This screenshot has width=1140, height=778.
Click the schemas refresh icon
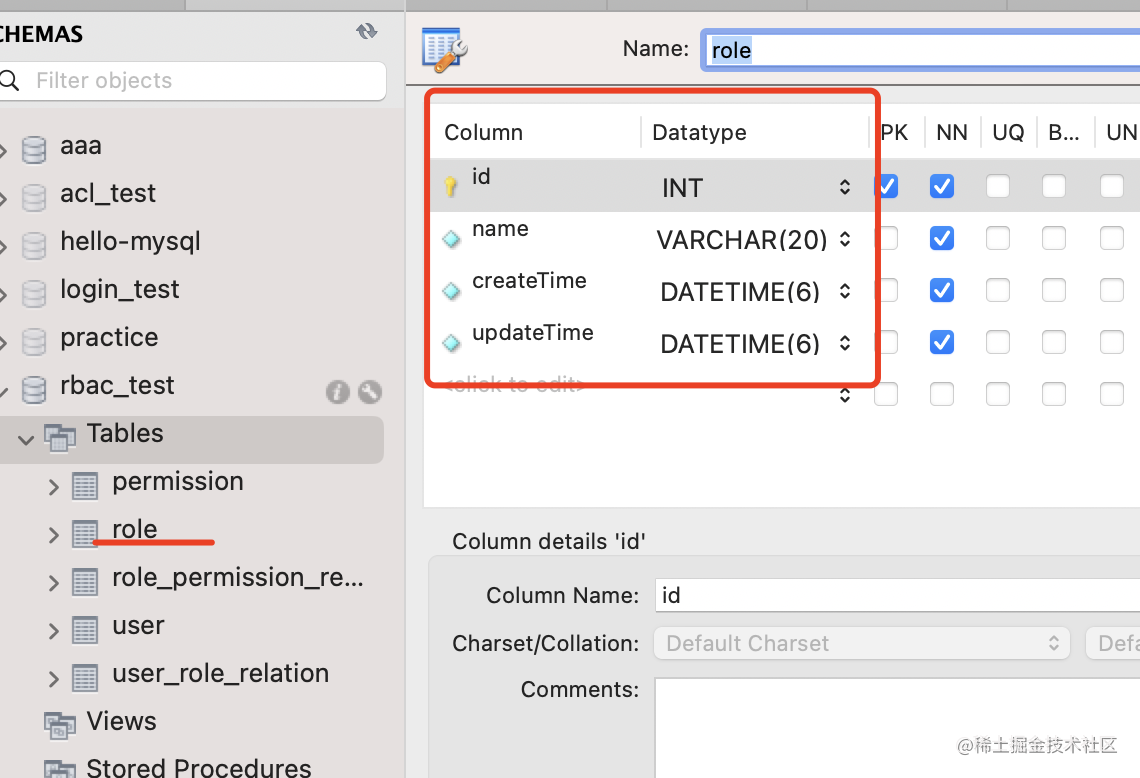(367, 32)
